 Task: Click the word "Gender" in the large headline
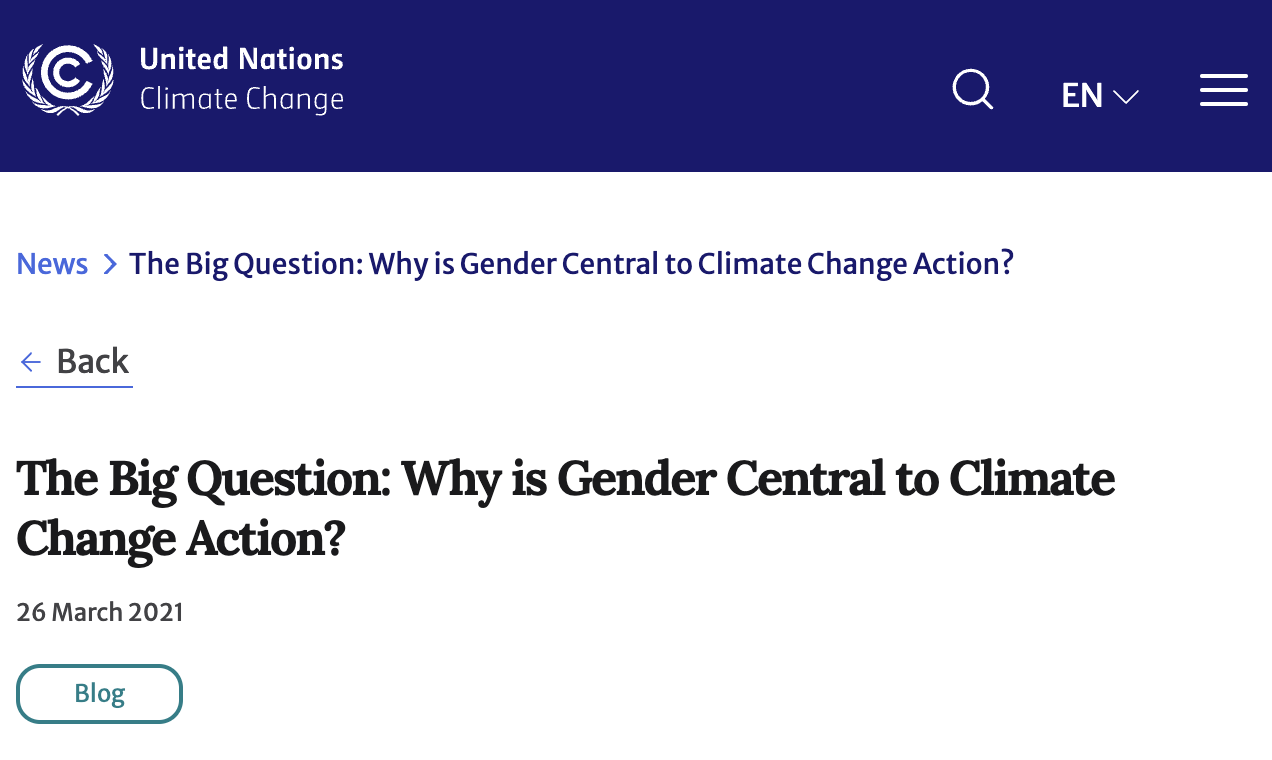coord(635,479)
